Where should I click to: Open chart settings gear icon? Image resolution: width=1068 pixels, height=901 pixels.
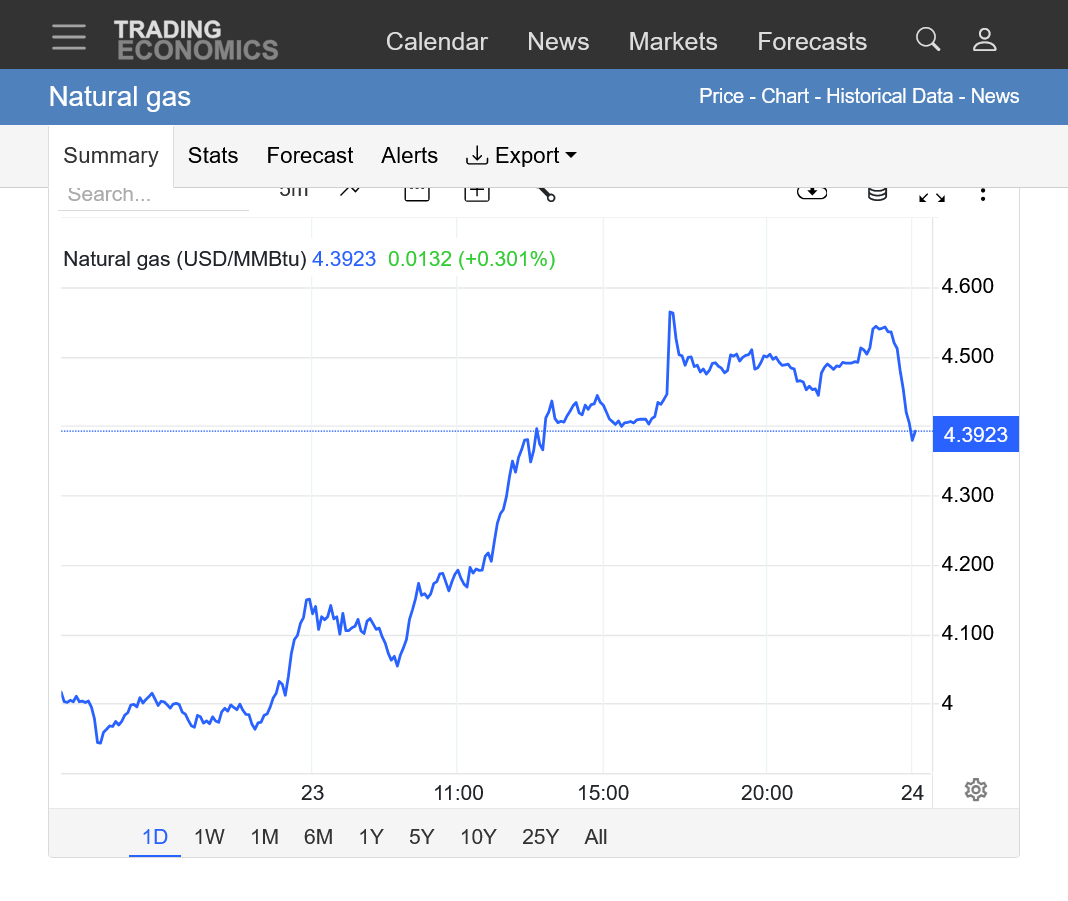tap(975, 790)
